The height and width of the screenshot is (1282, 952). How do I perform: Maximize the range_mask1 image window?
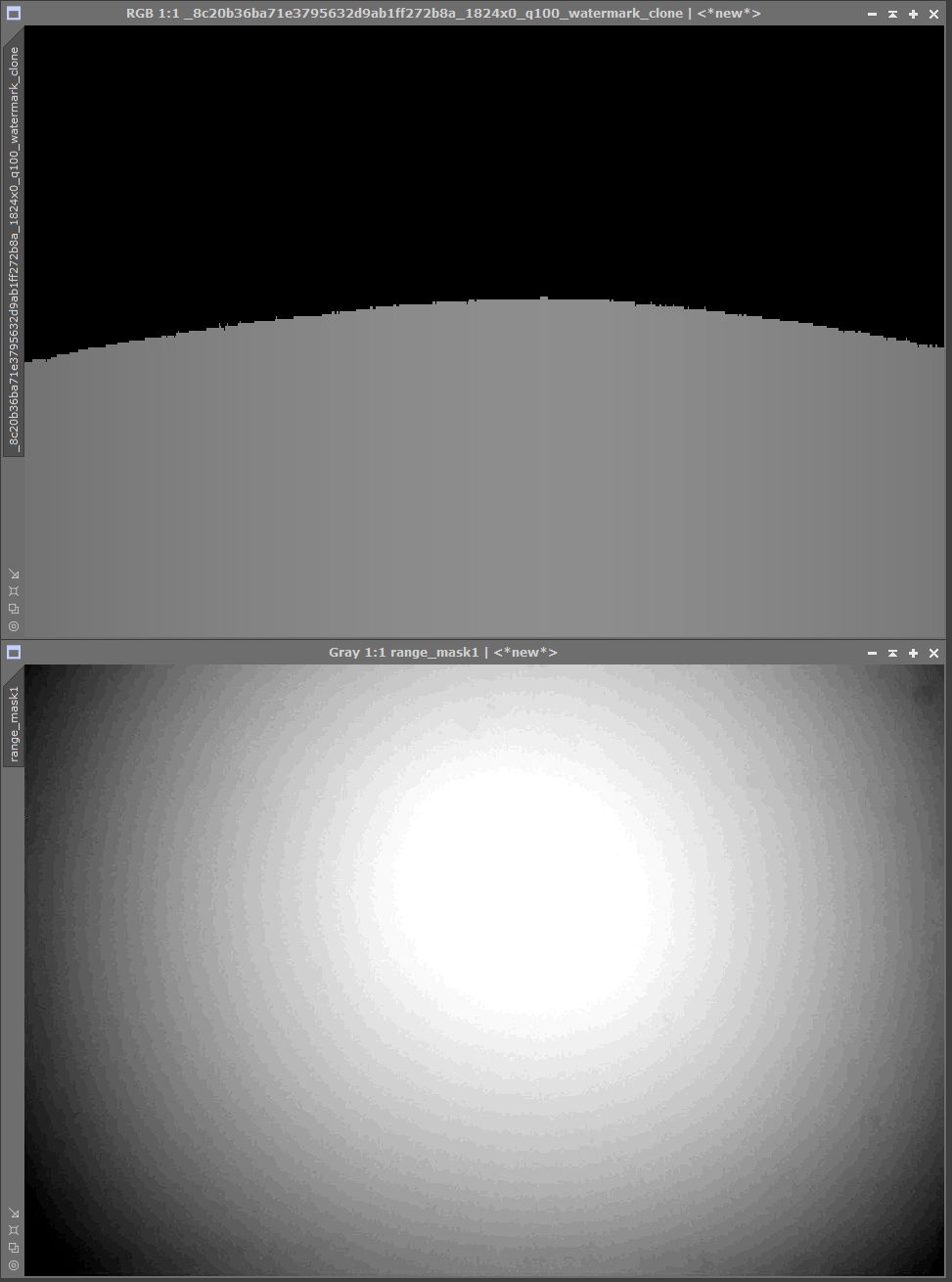click(913, 653)
